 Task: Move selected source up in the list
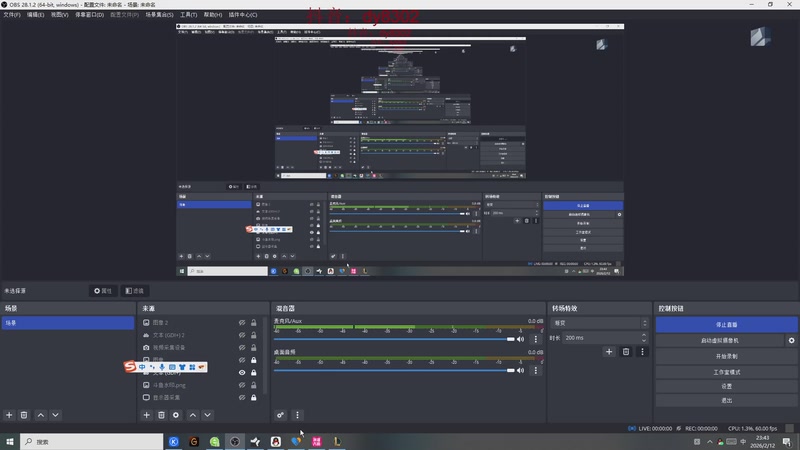pyautogui.click(x=193, y=415)
